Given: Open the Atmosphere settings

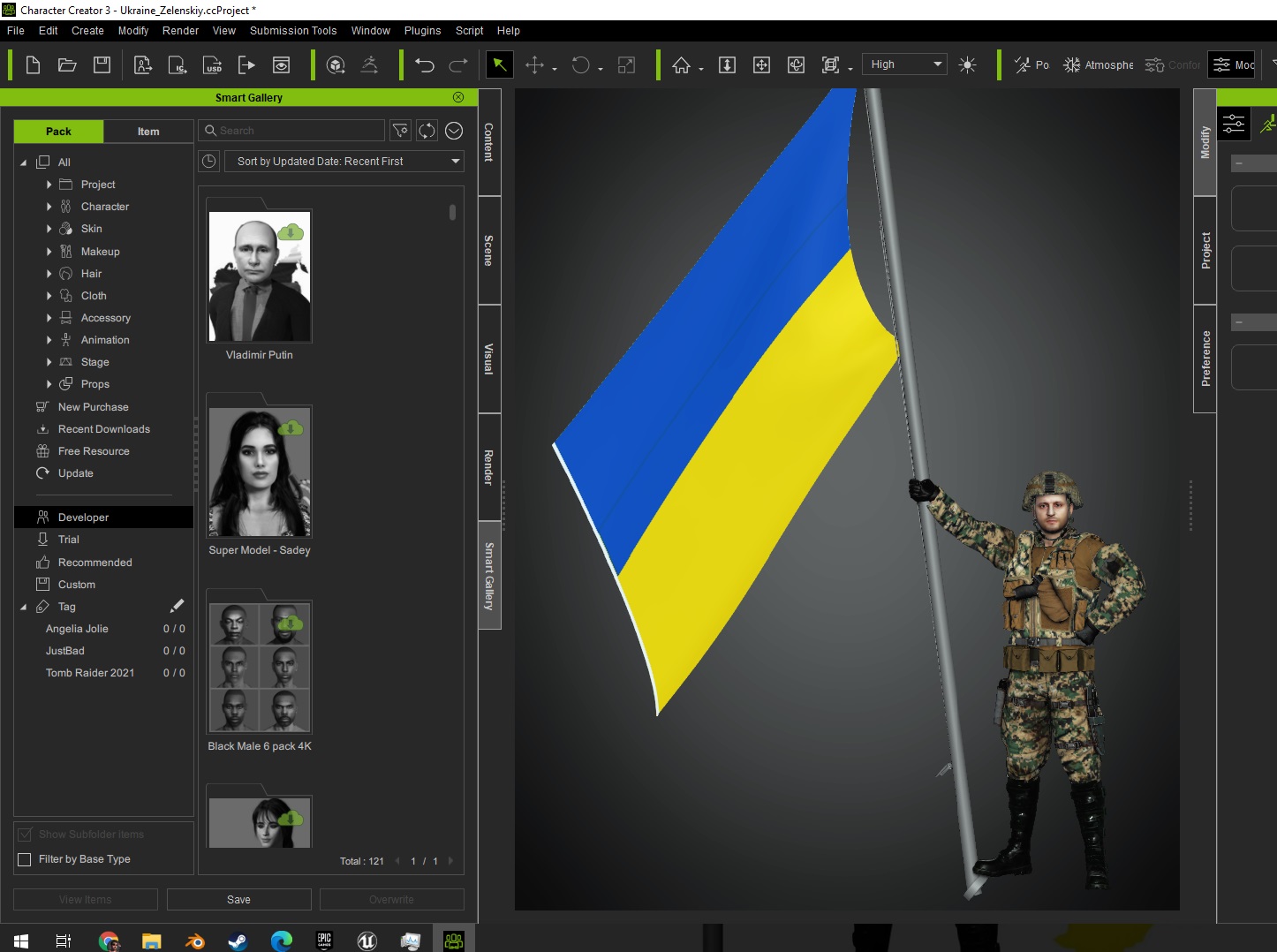Looking at the screenshot, I should 1098,64.
